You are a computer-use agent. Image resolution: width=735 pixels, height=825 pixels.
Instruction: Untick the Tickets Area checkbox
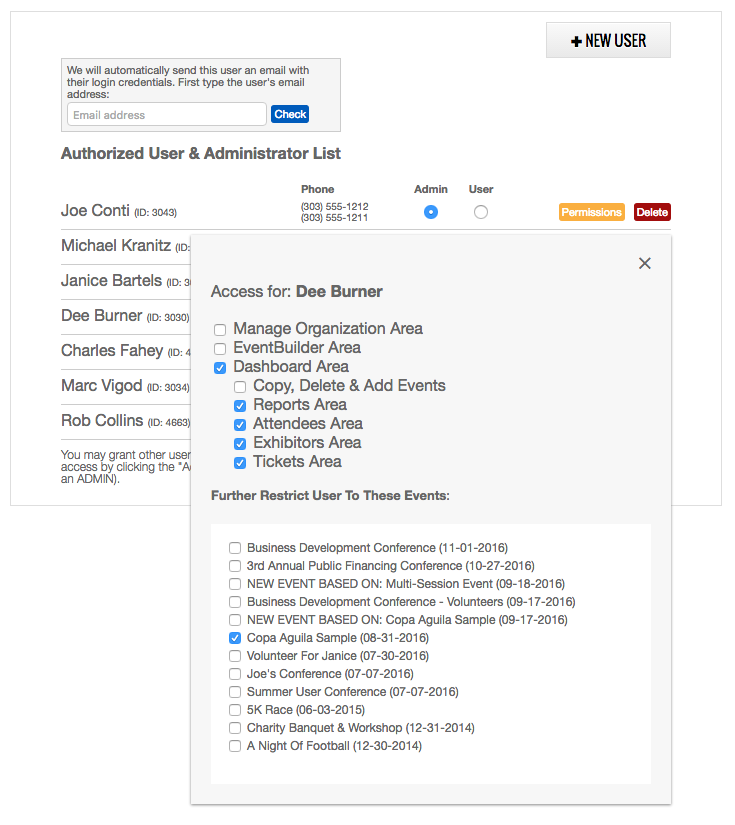point(240,462)
